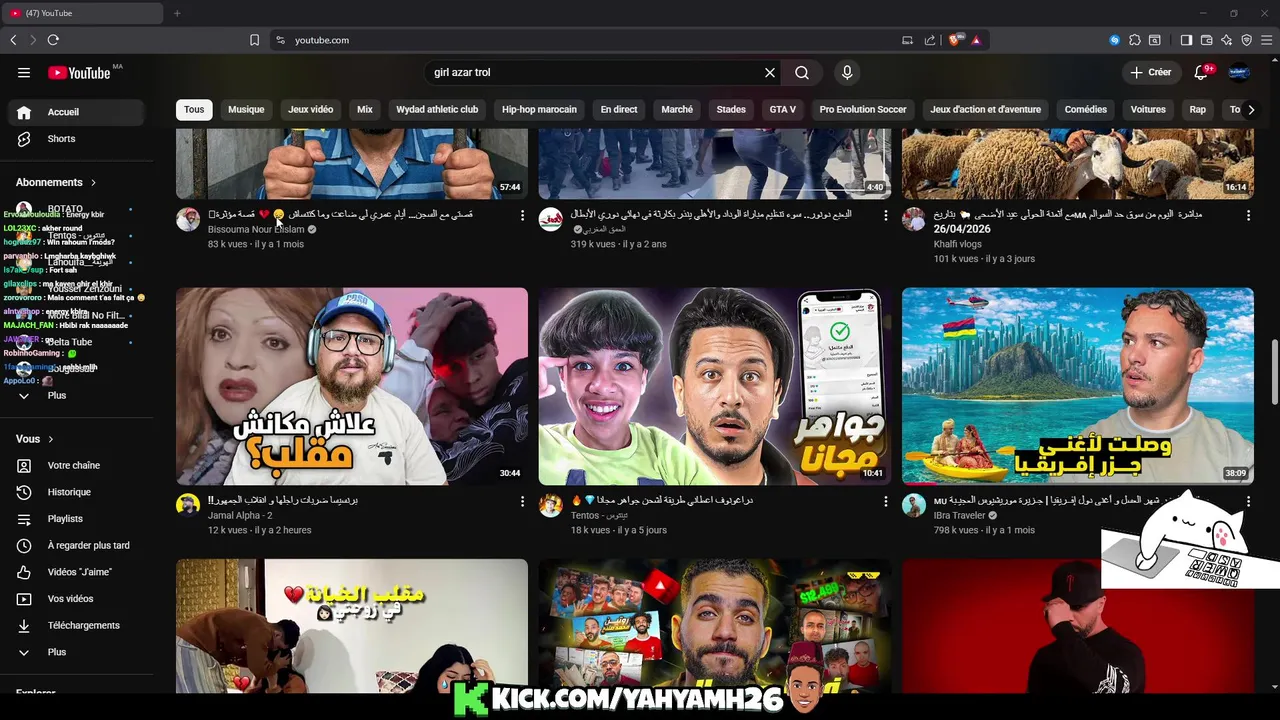
Task: Open the Leo AI sparkle icon
Action: [x=1227, y=40]
